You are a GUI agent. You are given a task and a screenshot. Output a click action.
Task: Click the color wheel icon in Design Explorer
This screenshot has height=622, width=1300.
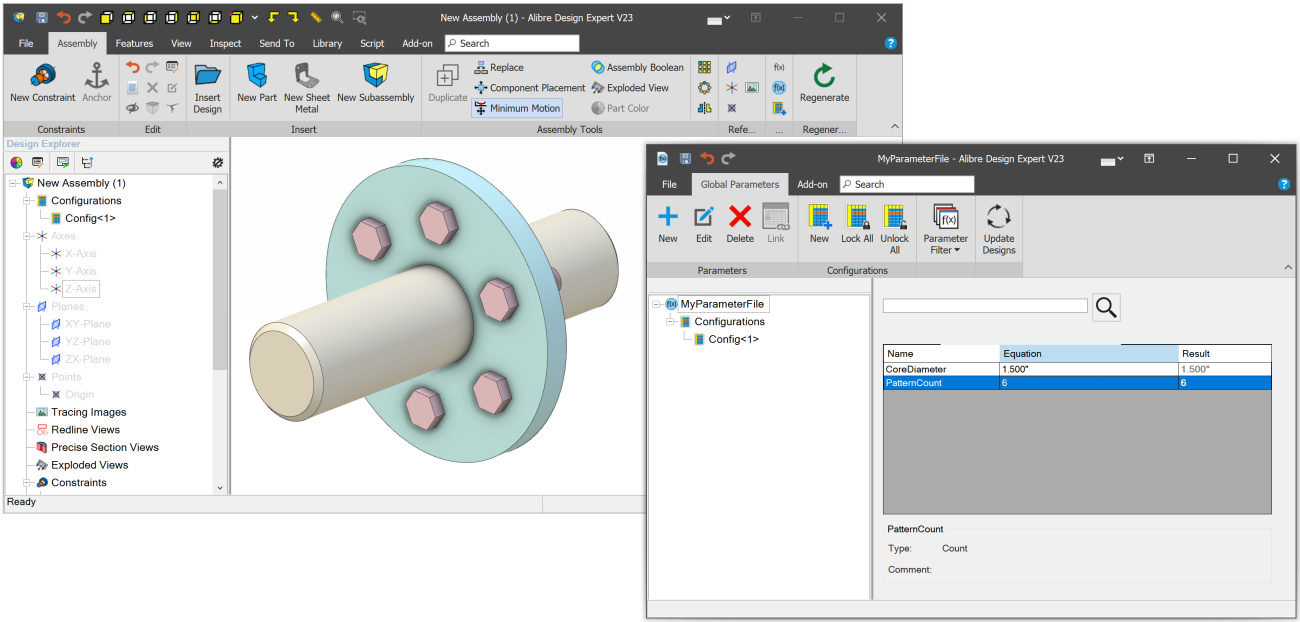[x=16, y=162]
